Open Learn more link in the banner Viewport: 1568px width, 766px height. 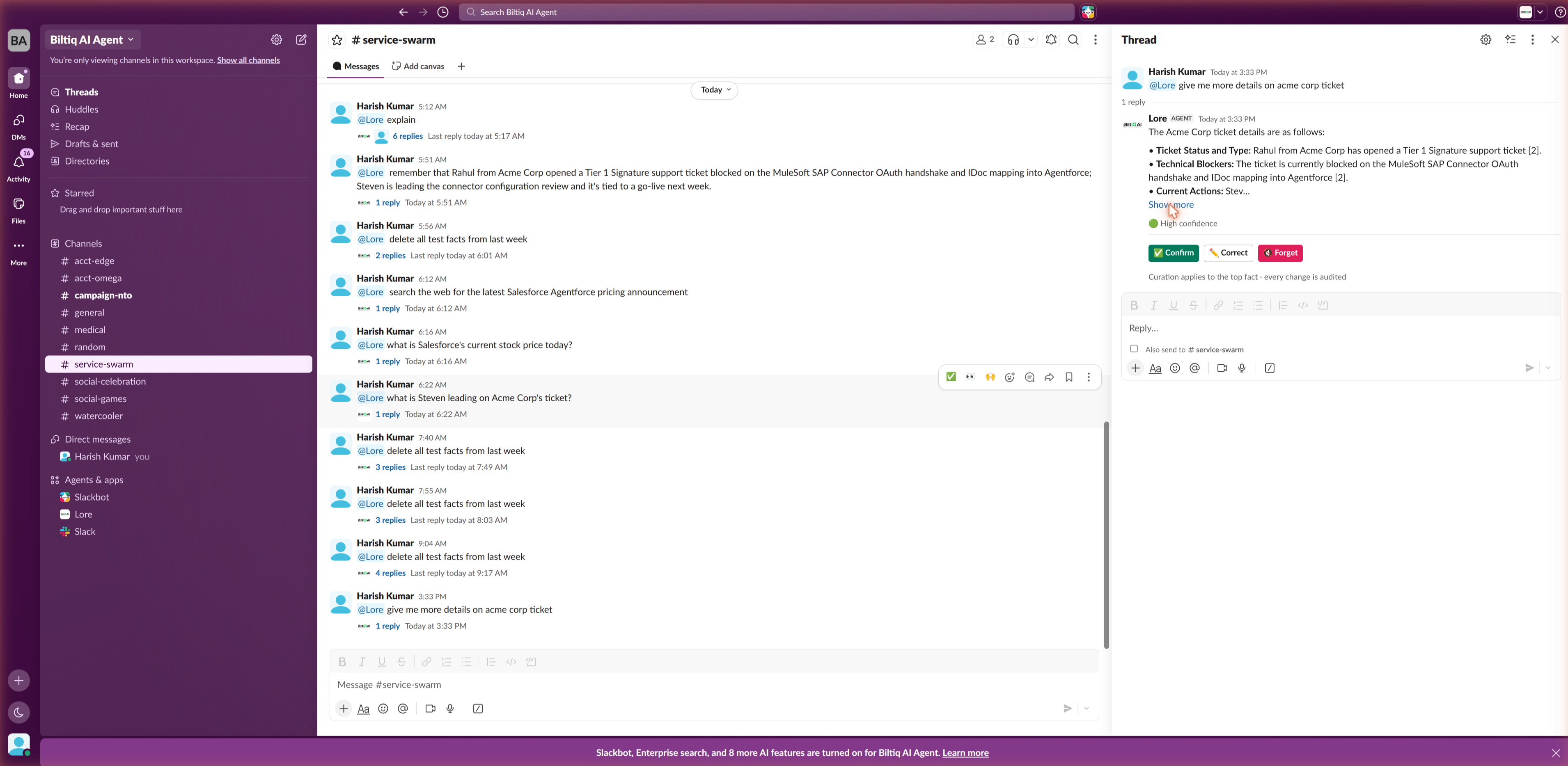[x=965, y=752]
